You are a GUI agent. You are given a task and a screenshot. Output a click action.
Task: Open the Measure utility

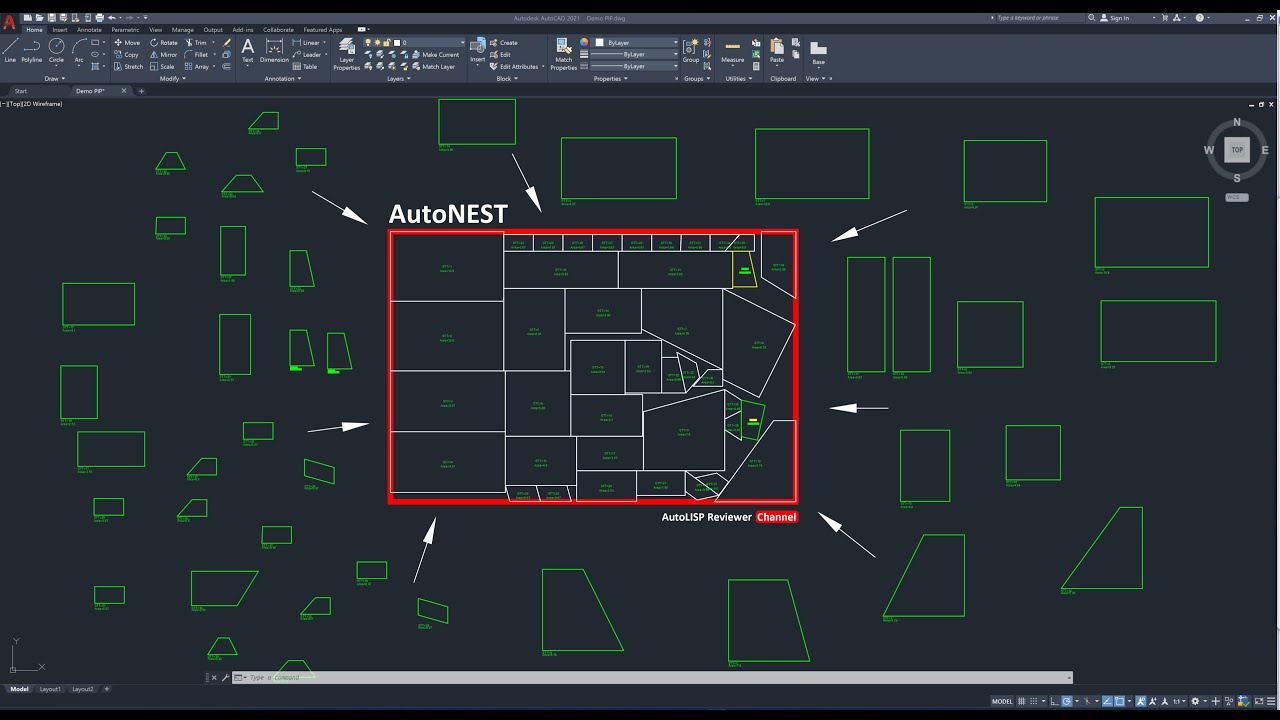click(x=733, y=51)
